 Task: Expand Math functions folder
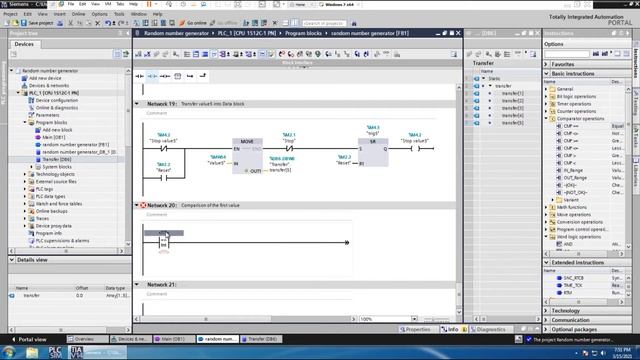pyautogui.click(x=546, y=207)
